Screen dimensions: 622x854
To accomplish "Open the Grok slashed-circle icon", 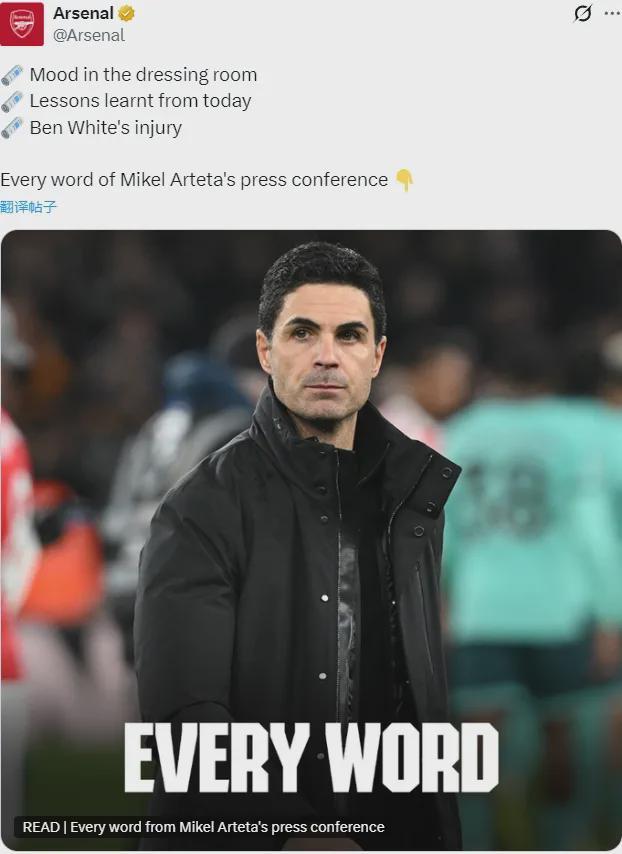I will click(582, 13).
